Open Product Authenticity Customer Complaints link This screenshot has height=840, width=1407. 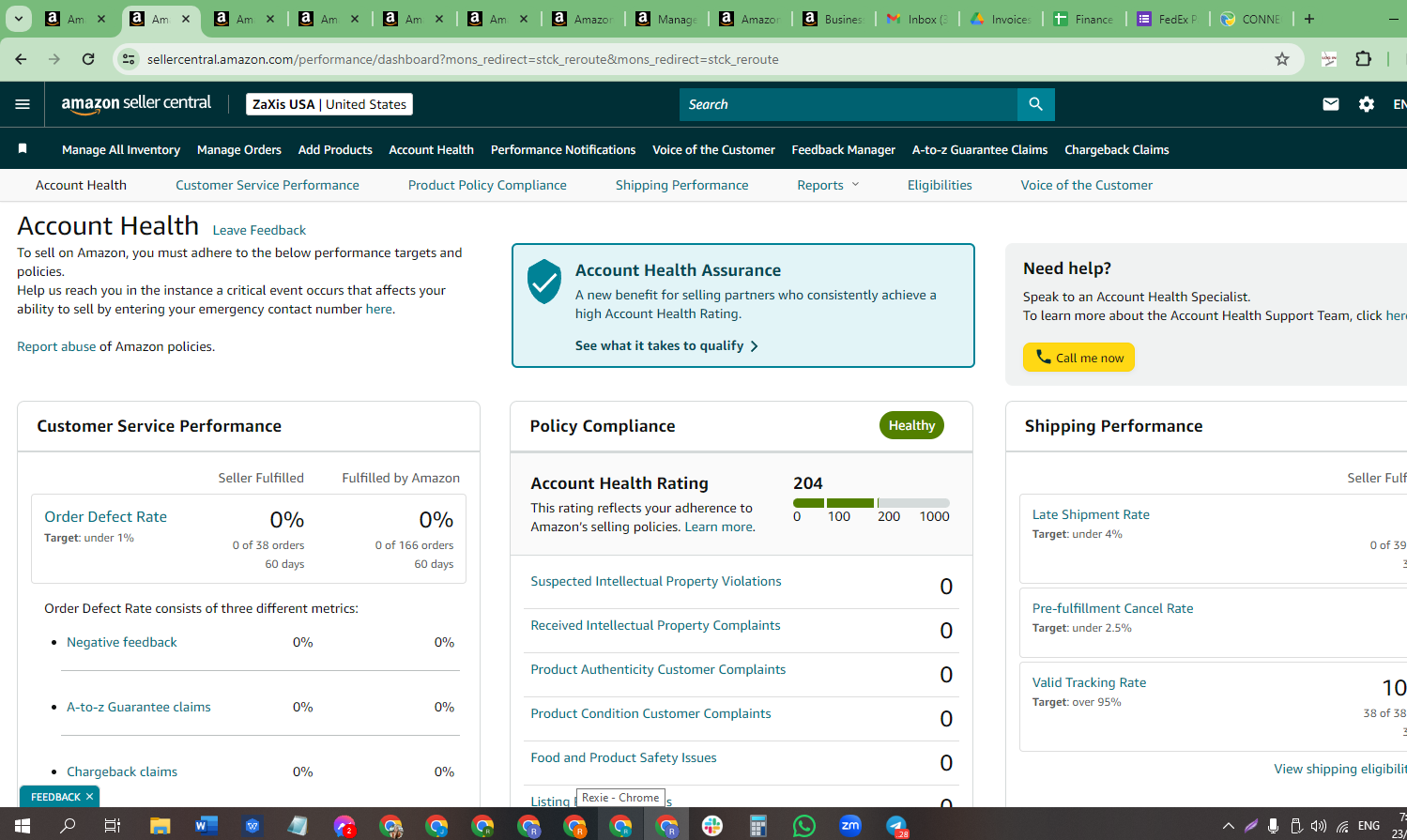658,669
